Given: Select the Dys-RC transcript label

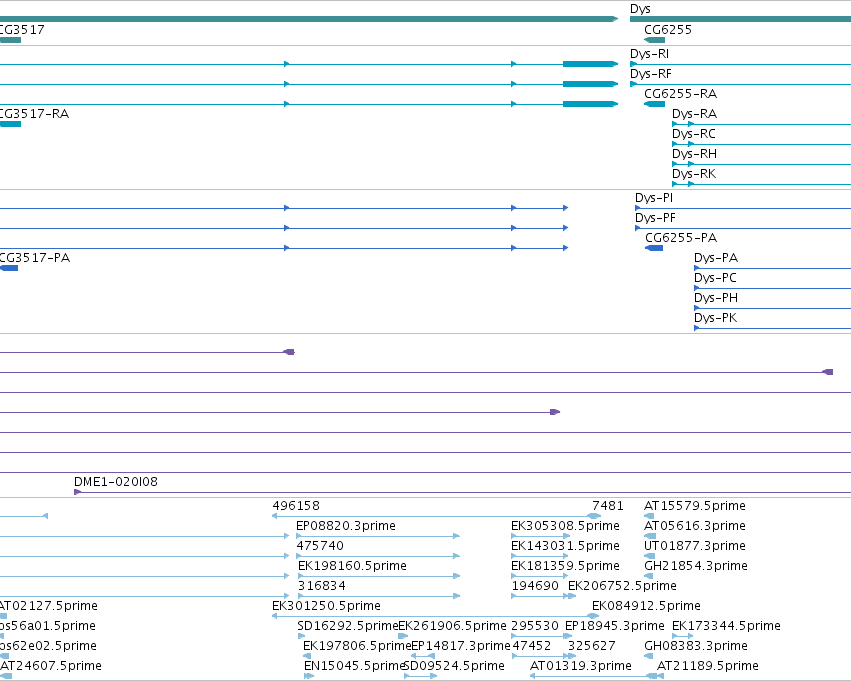Looking at the screenshot, I should (694, 134).
